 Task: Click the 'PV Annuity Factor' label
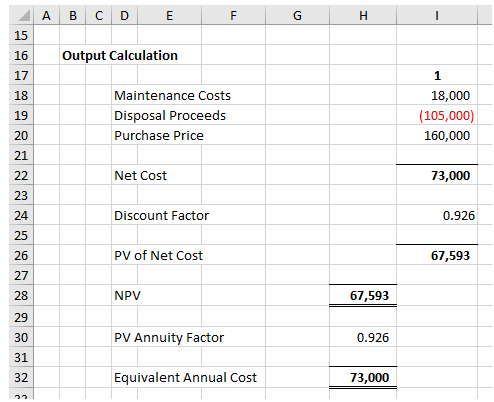click(169, 337)
